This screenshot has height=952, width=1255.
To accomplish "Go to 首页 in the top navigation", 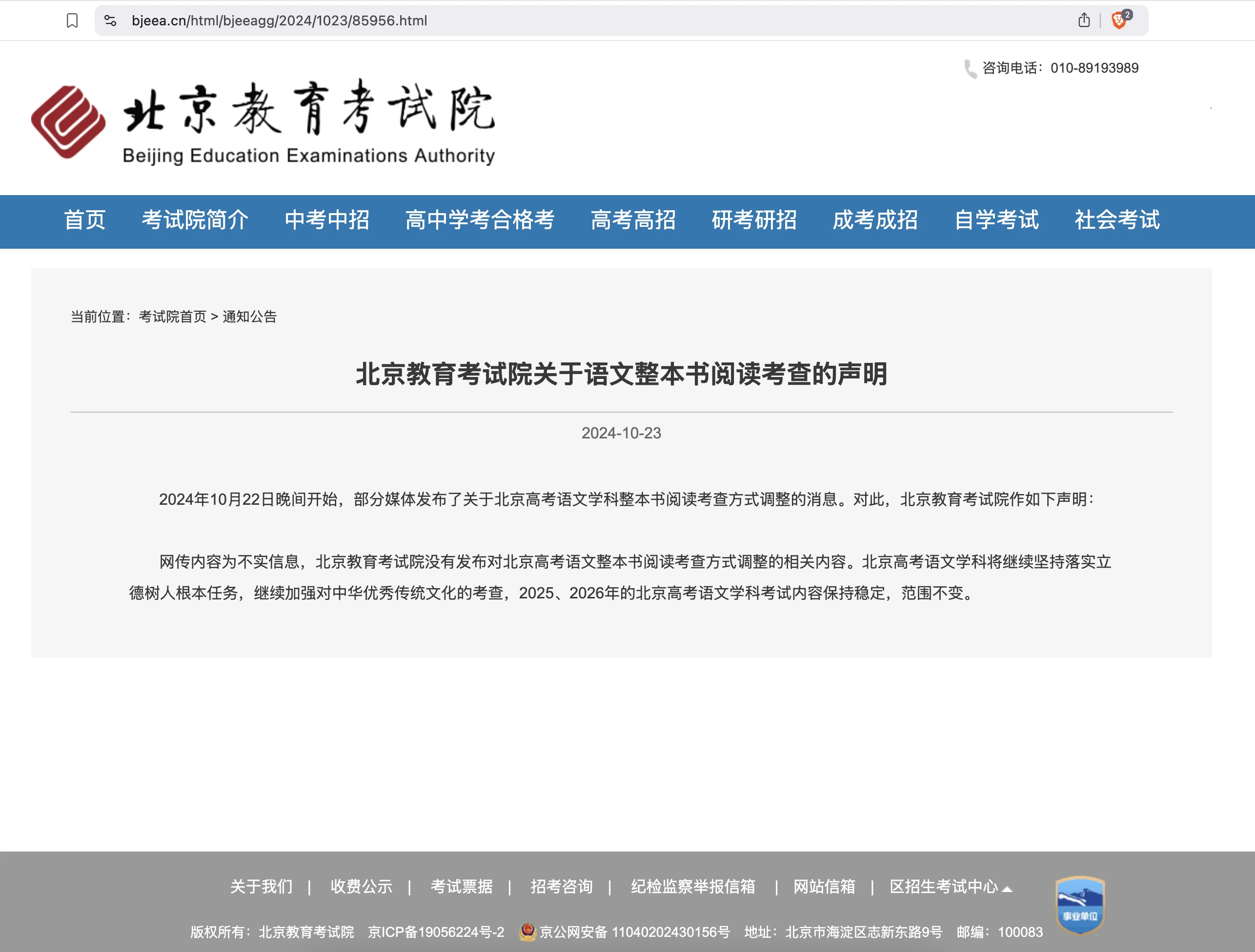I will [86, 221].
